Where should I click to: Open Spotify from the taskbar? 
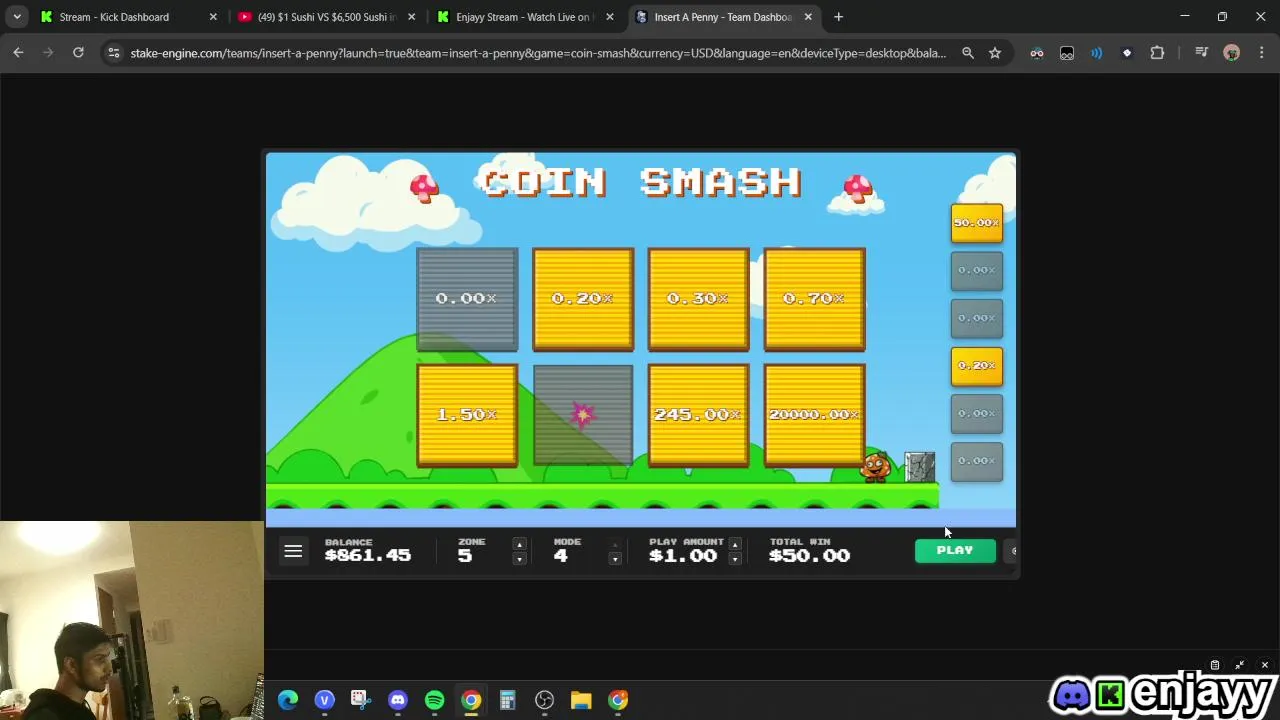point(434,700)
